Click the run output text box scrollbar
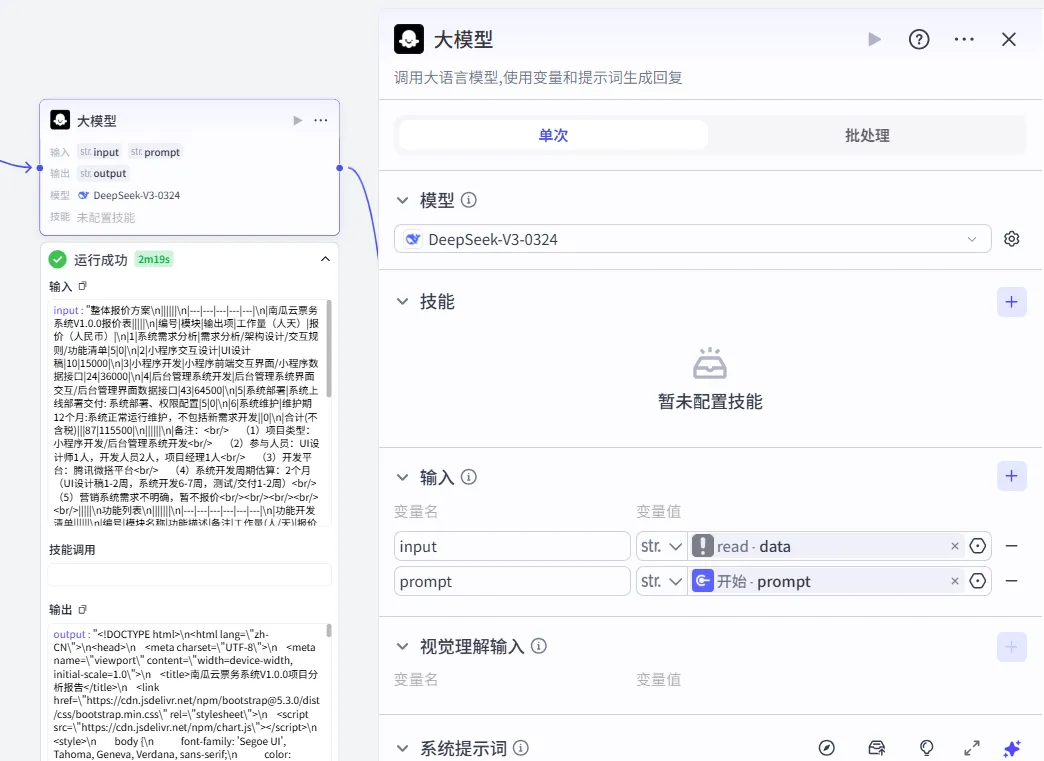Image resolution: width=1044 pixels, height=761 pixels. 329,631
